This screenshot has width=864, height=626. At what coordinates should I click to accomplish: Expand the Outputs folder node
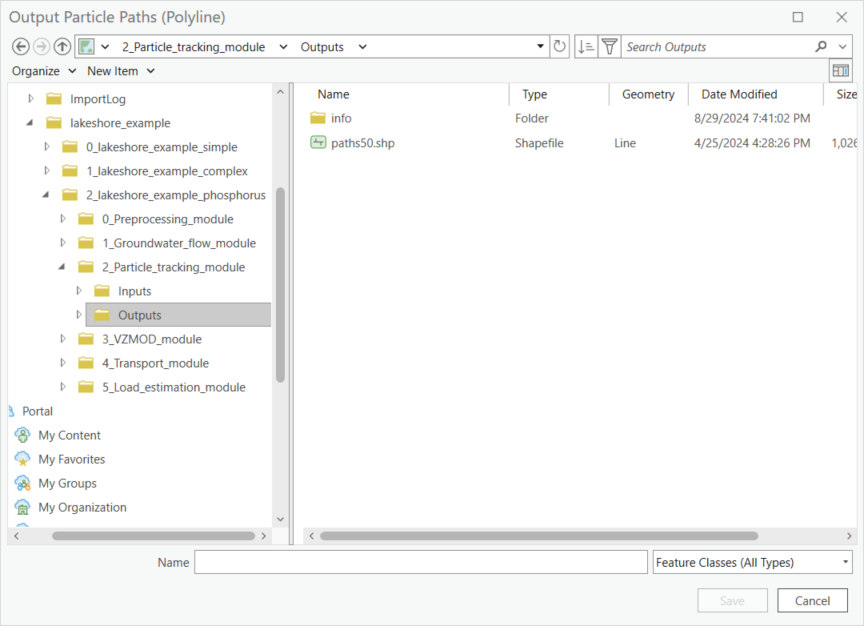[79, 315]
